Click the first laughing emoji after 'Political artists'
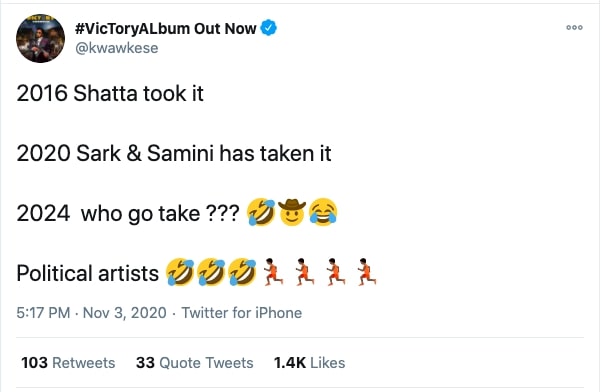 [180, 272]
